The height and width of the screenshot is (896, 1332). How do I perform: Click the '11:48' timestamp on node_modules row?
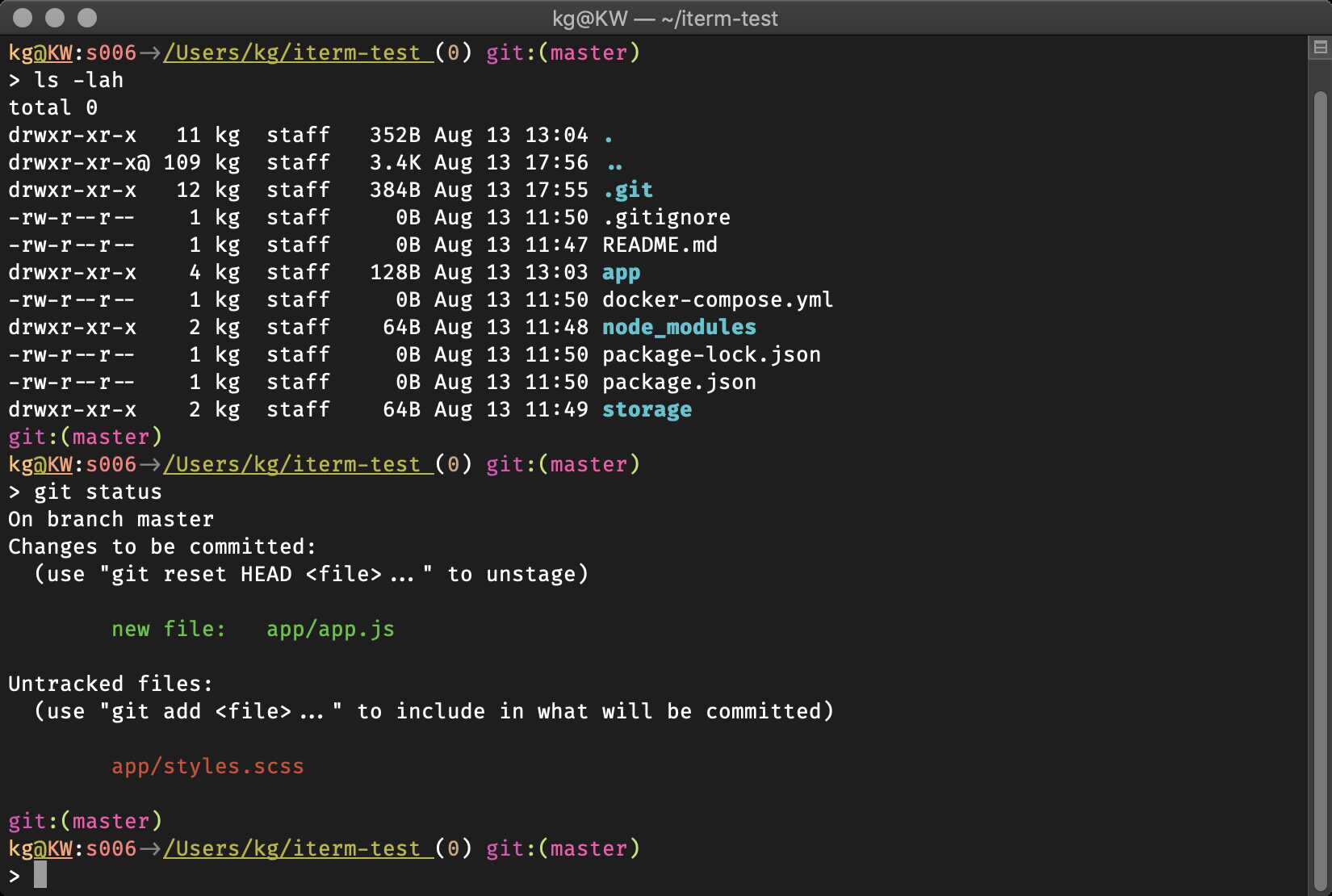coord(557,327)
